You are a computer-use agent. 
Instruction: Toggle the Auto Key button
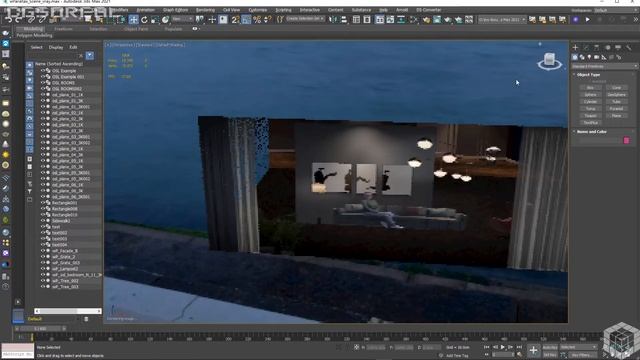click(x=550, y=347)
